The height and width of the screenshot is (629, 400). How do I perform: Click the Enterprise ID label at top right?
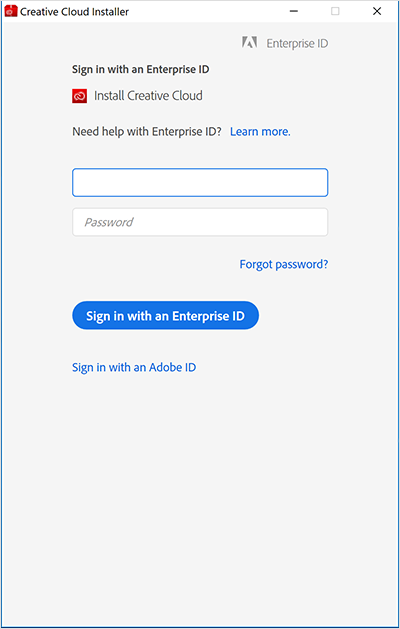[297, 43]
